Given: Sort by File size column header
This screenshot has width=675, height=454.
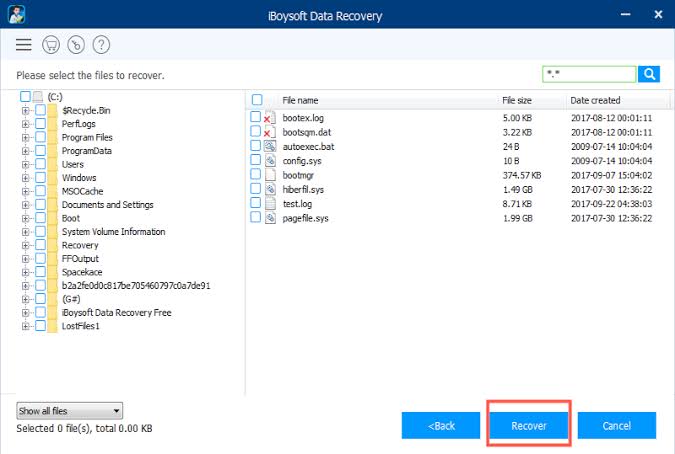Looking at the screenshot, I should [x=517, y=100].
